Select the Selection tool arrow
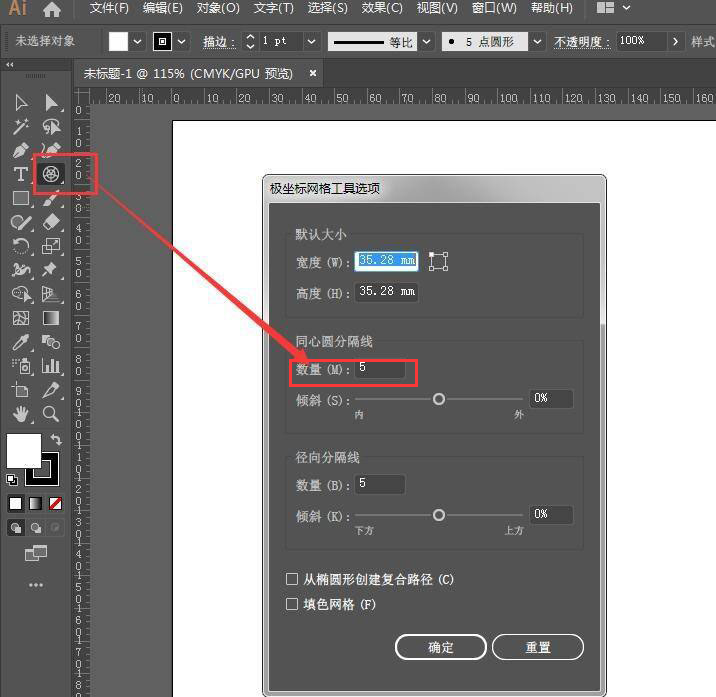This screenshot has height=697, width=716. [x=21, y=103]
